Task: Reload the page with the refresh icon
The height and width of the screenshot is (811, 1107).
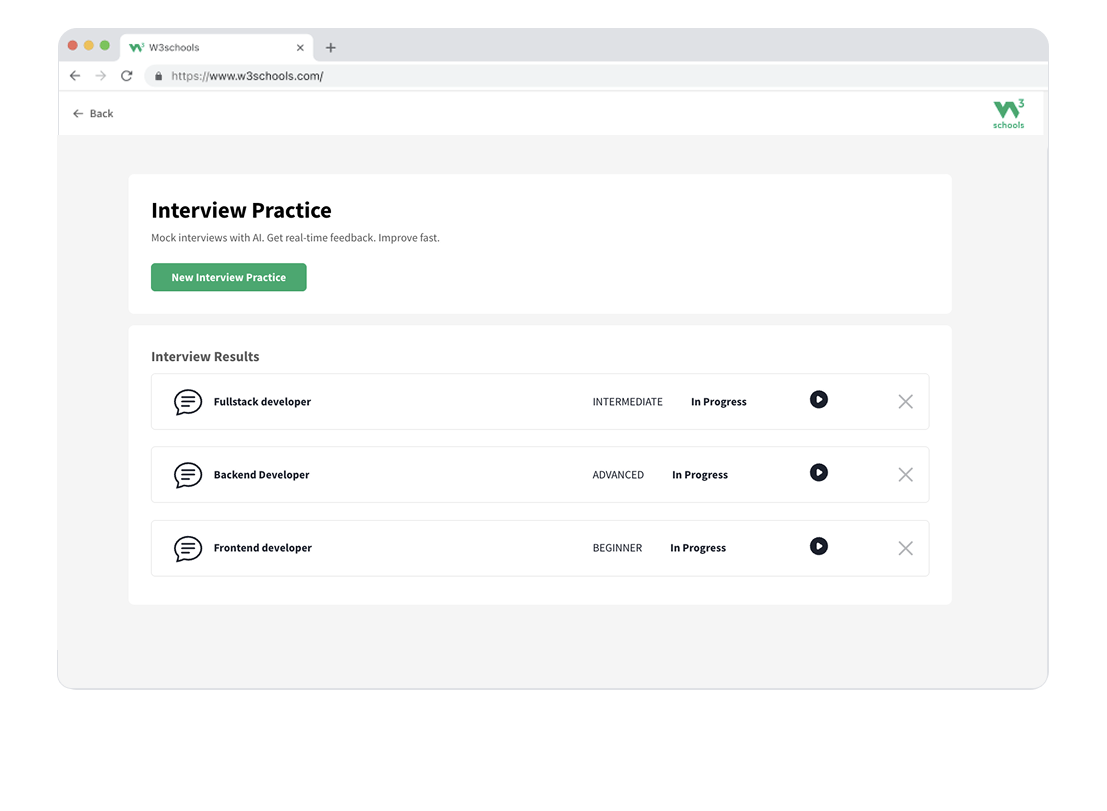Action: coord(127,76)
